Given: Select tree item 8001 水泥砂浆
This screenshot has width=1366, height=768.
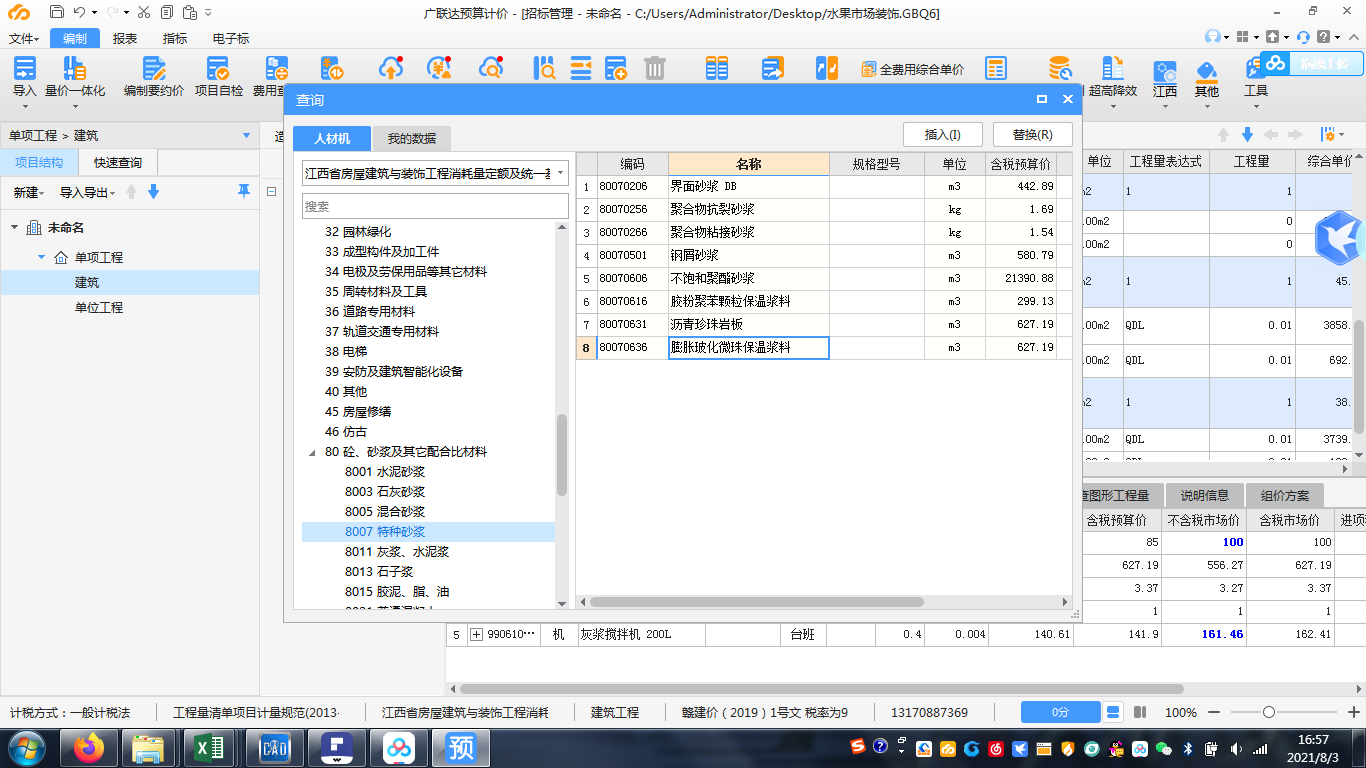Looking at the screenshot, I should [385, 471].
